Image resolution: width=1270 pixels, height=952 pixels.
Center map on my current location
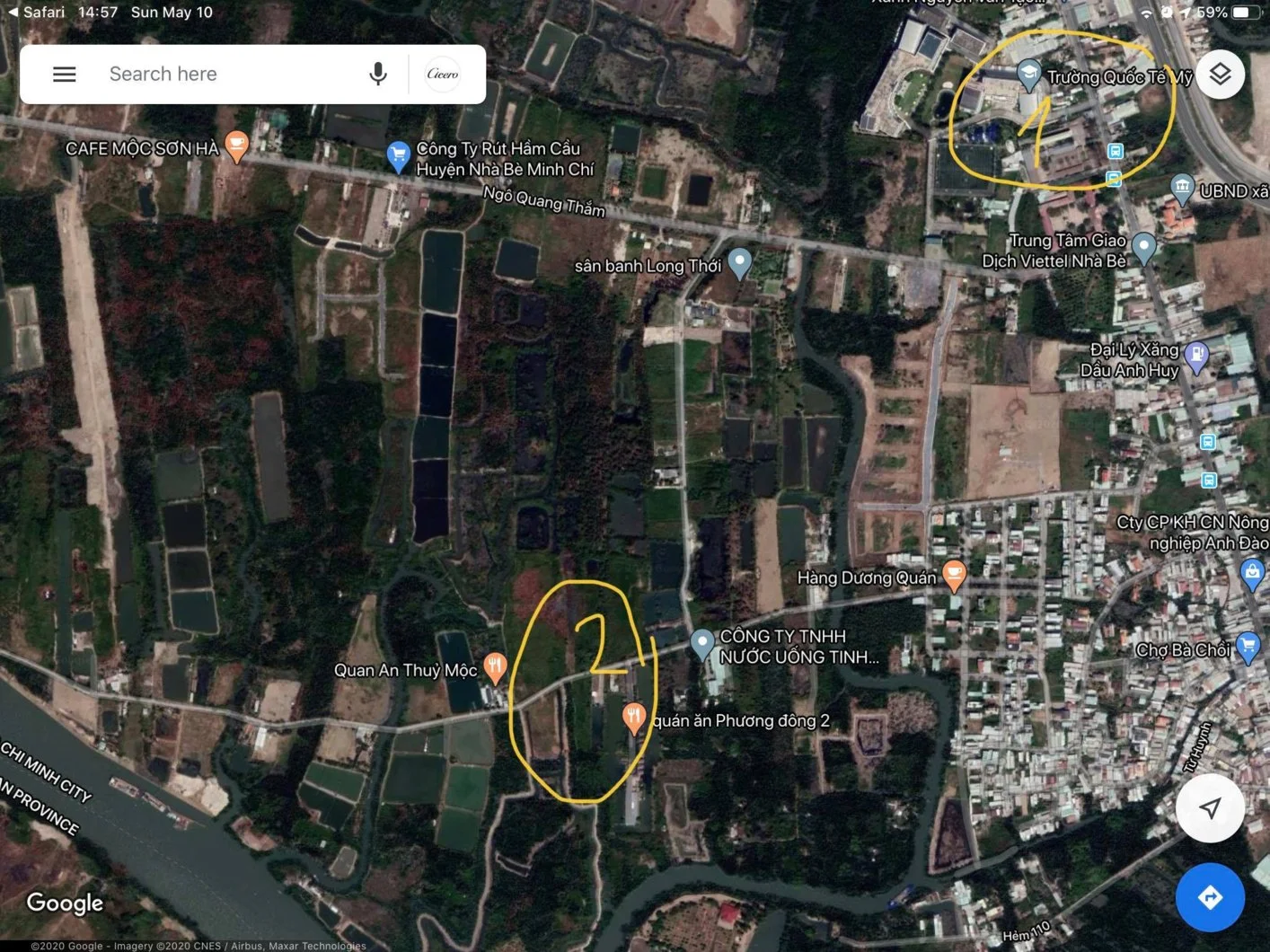[1210, 808]
